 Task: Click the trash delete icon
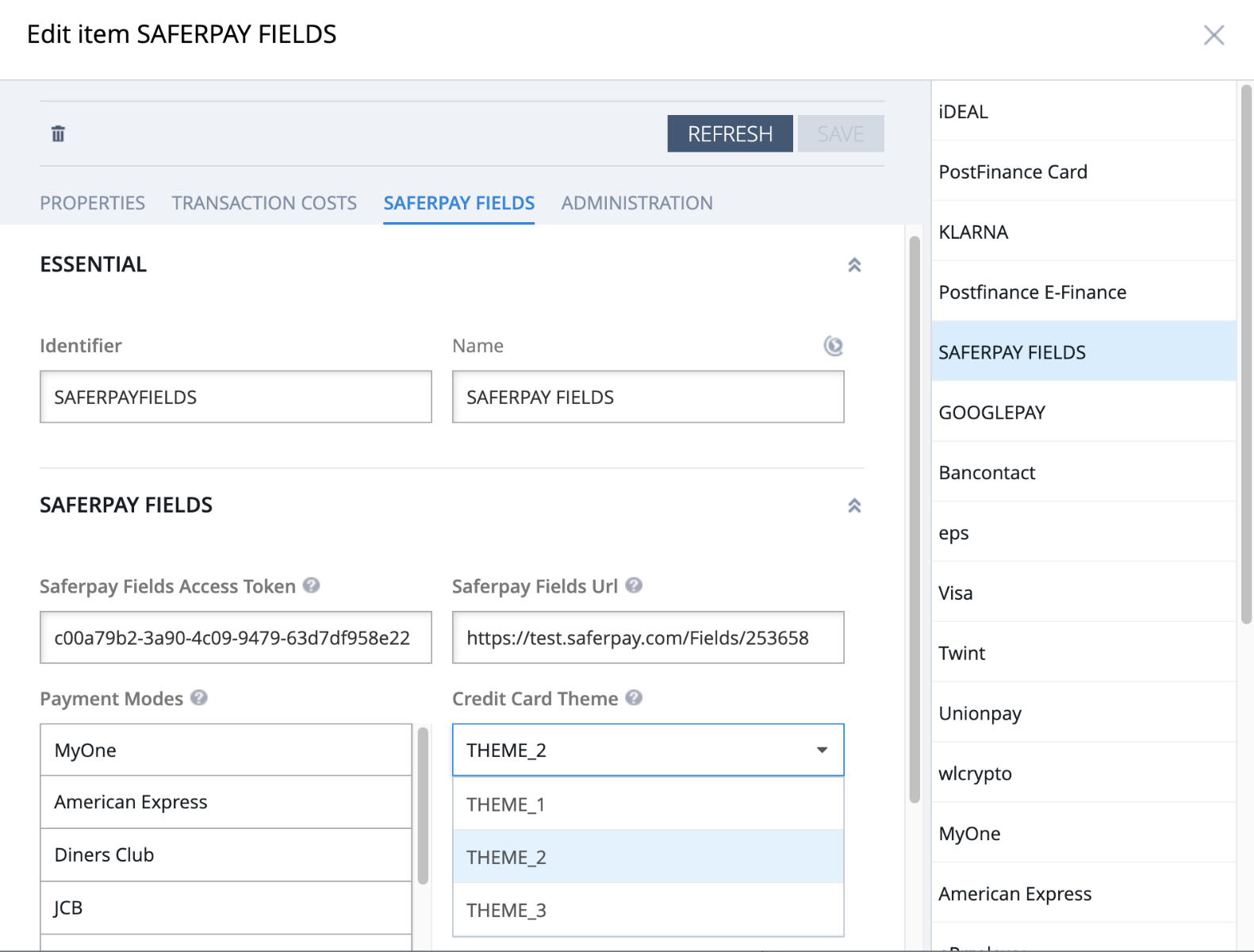click(58, 133)
